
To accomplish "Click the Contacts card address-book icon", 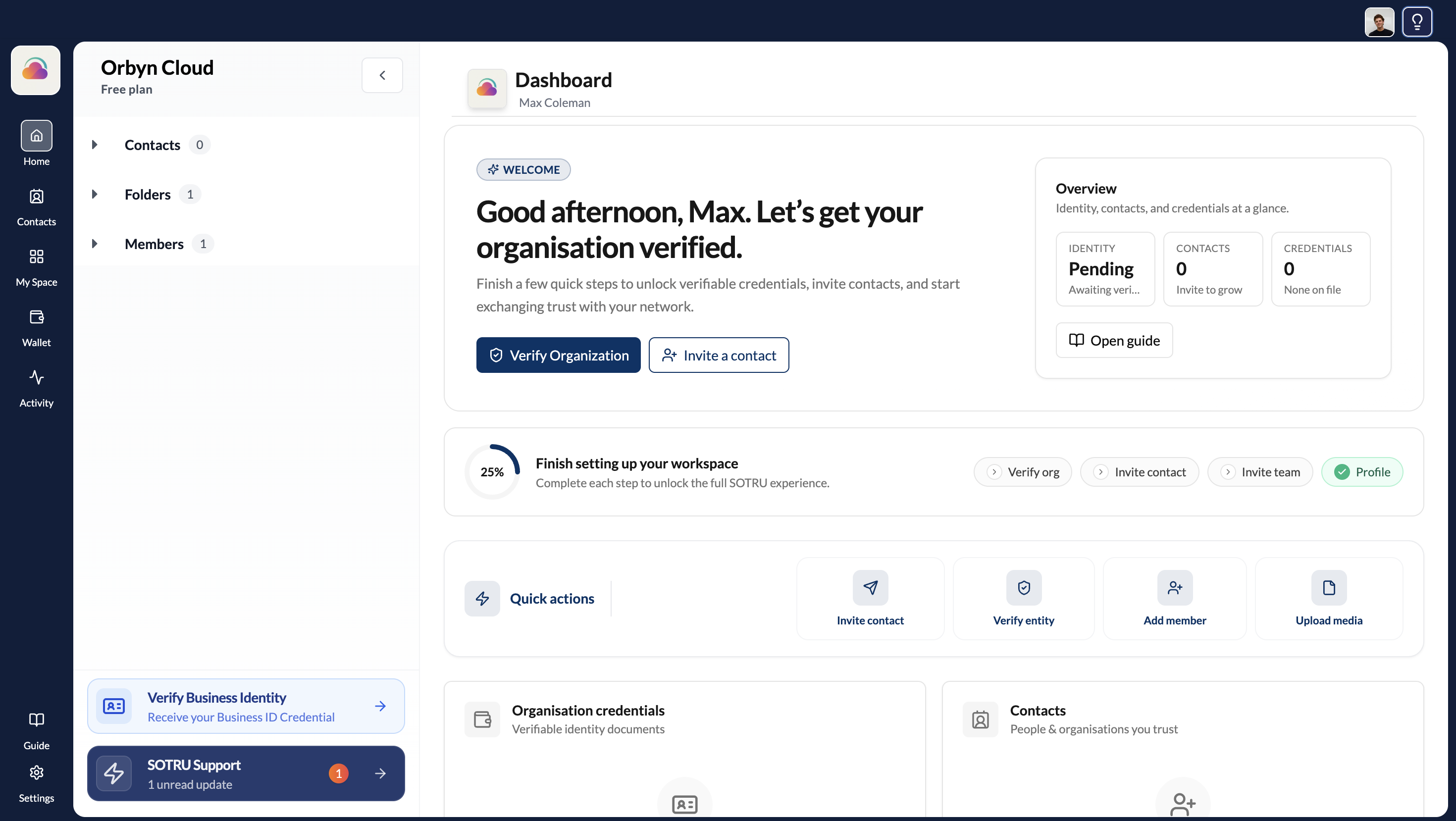I will coord(981,719).
